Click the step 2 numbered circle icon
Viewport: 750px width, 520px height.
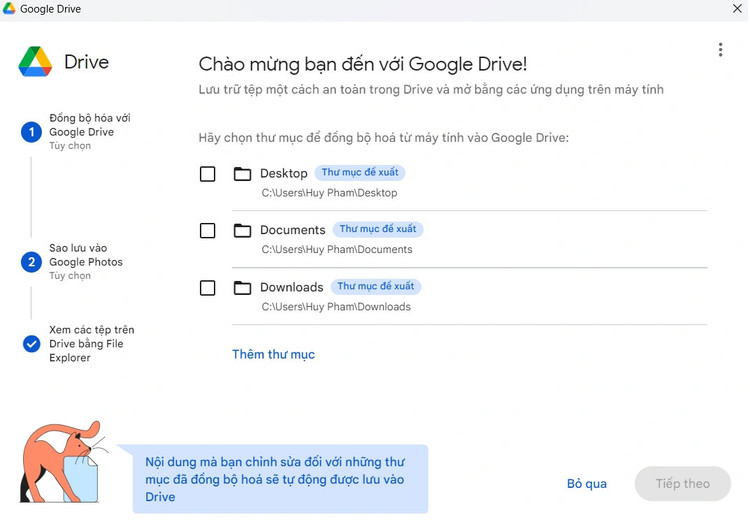tap(31, 262)
